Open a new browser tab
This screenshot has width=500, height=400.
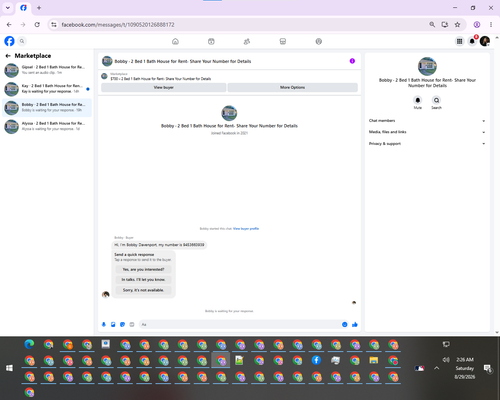point(39,8)
